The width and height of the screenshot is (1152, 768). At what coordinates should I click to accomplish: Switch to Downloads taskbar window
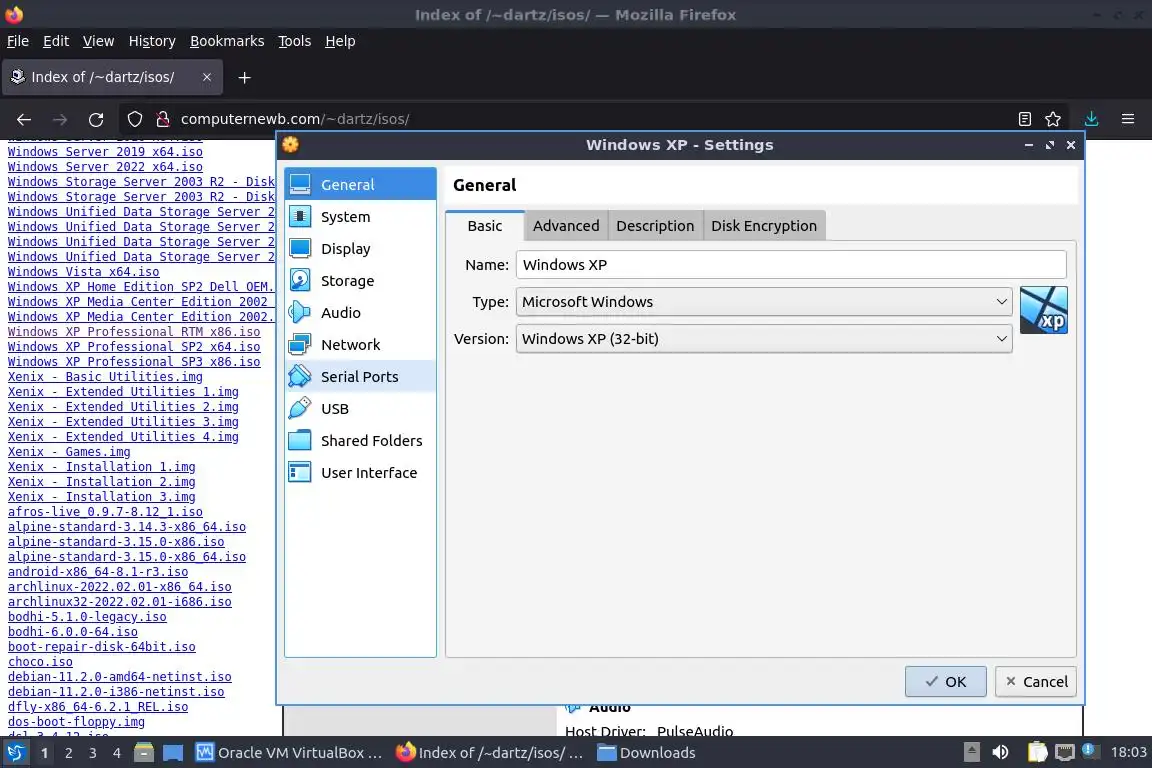click(647, 753)
